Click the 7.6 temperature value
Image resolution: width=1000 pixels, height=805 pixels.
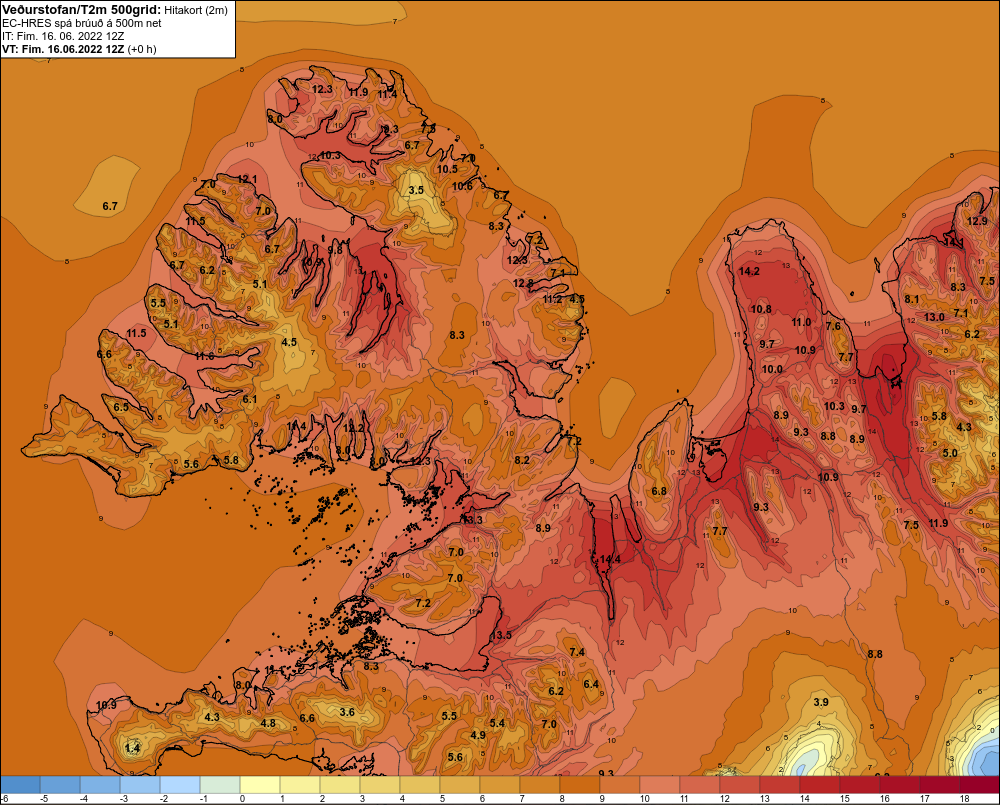tap(833, 326)
